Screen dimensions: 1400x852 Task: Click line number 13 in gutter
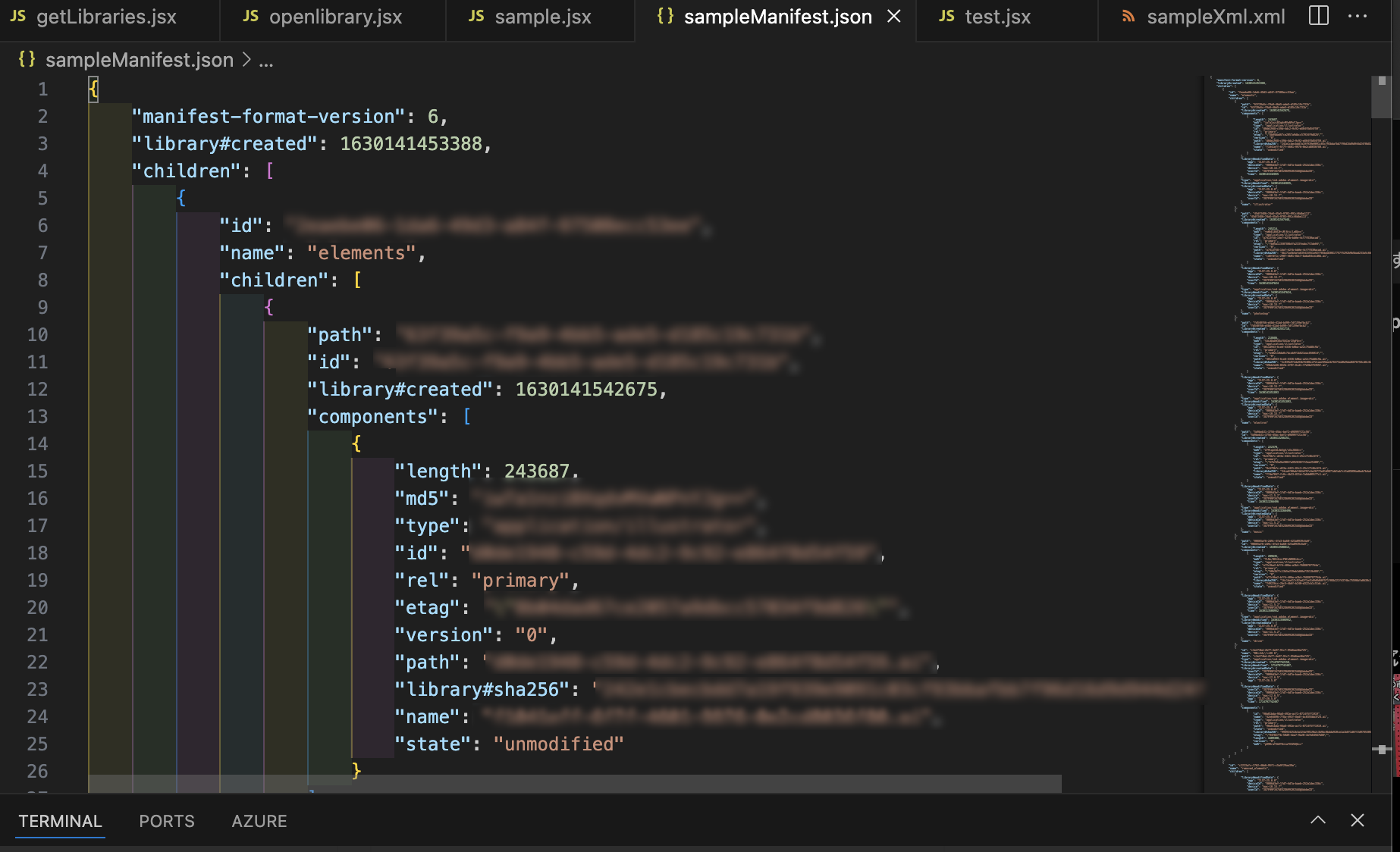tap(37, 417)
